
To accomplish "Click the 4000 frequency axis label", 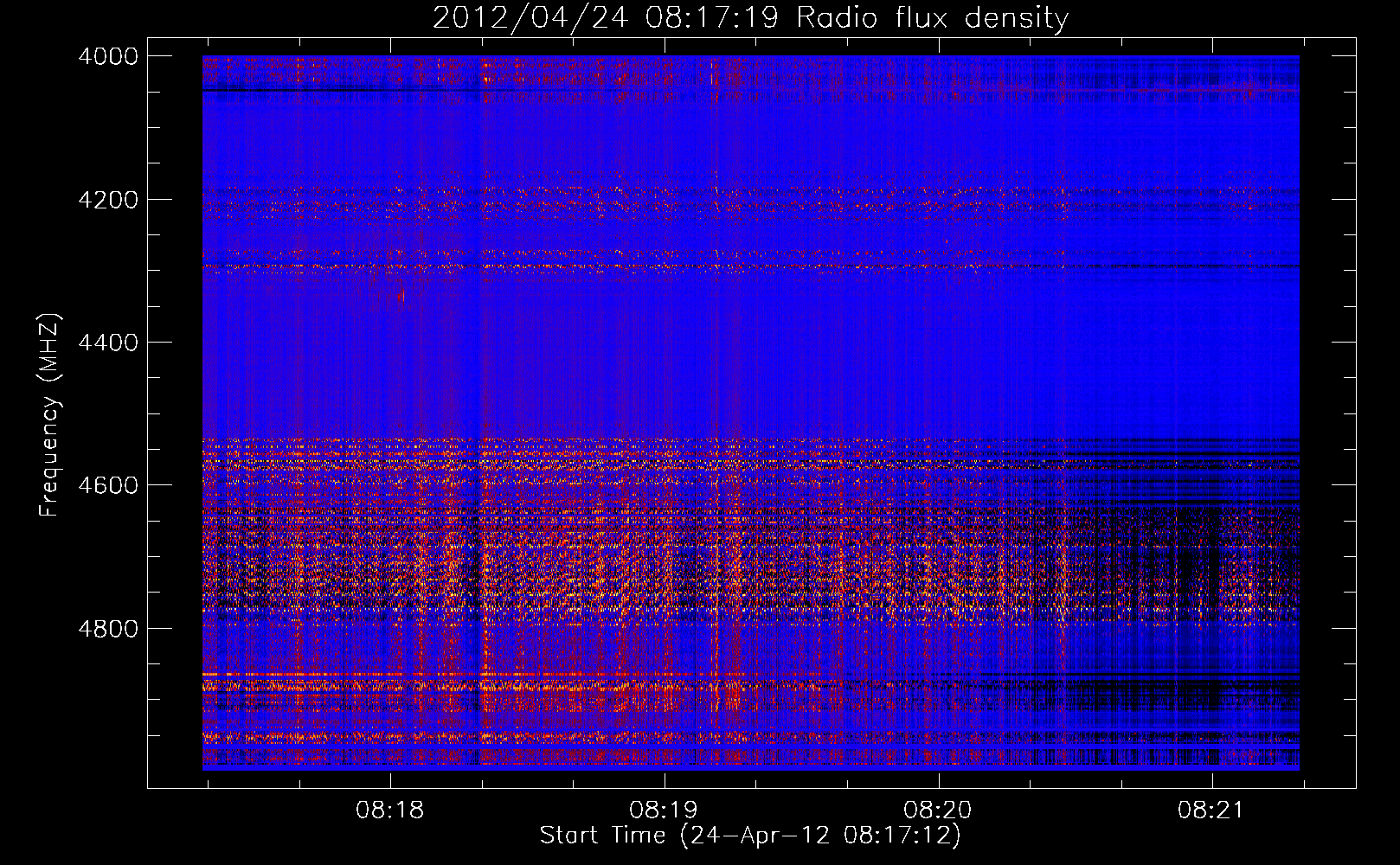I will click(x=108, y=56).
